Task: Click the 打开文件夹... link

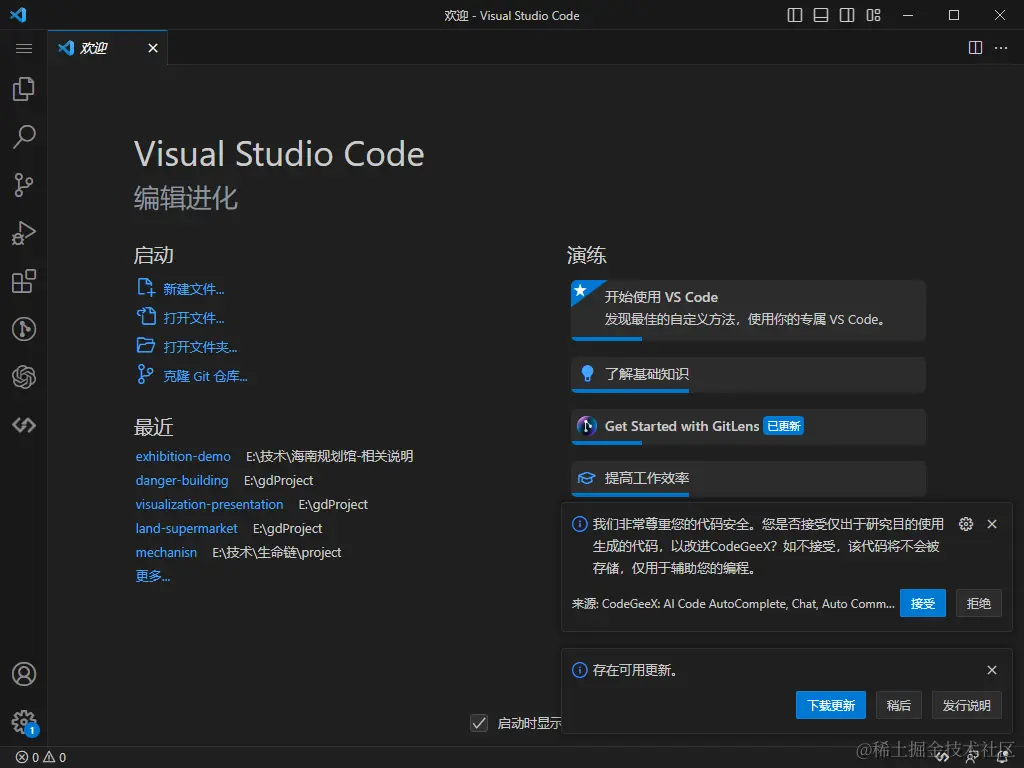Action: (x=200, y=347)
